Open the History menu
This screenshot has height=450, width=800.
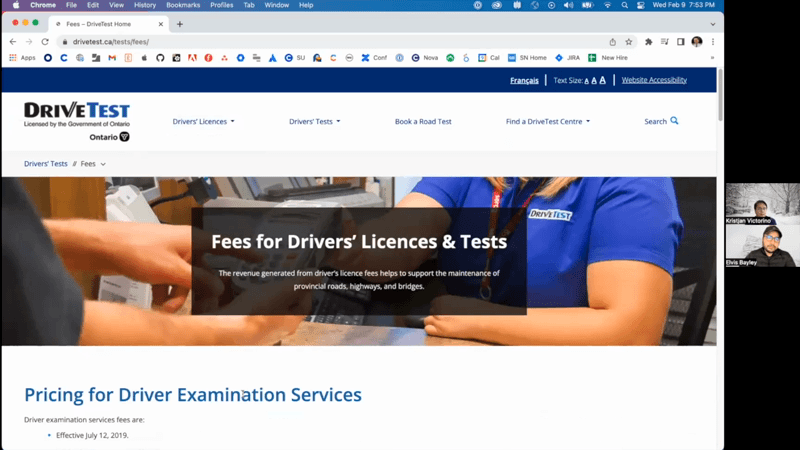[145, 5]
